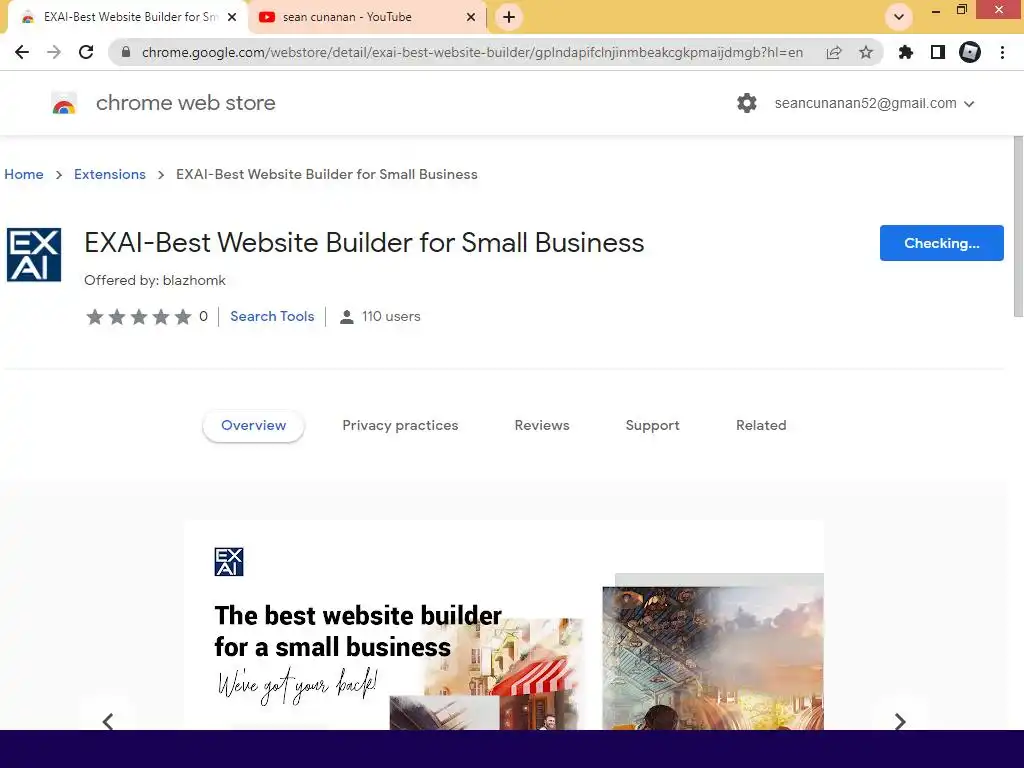Restore down the Chrome window
Viewport: 1024px width, 768px height.
pyautogui.click(x=961, y=10)
